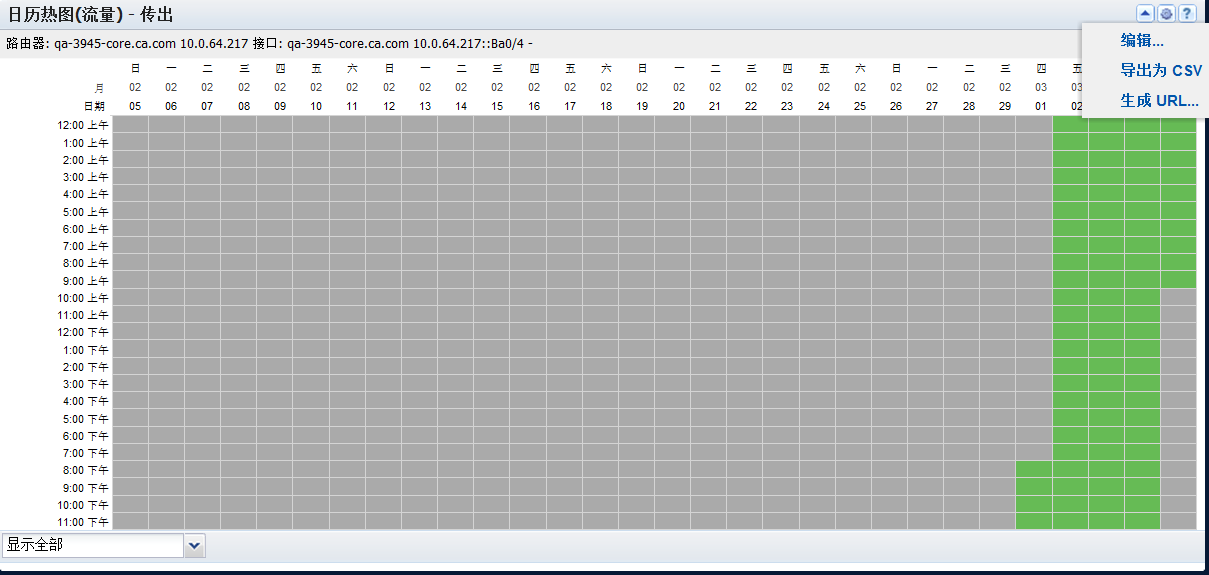Select gray cell for 02/29 at 10:00 下午

pos(997,505)
